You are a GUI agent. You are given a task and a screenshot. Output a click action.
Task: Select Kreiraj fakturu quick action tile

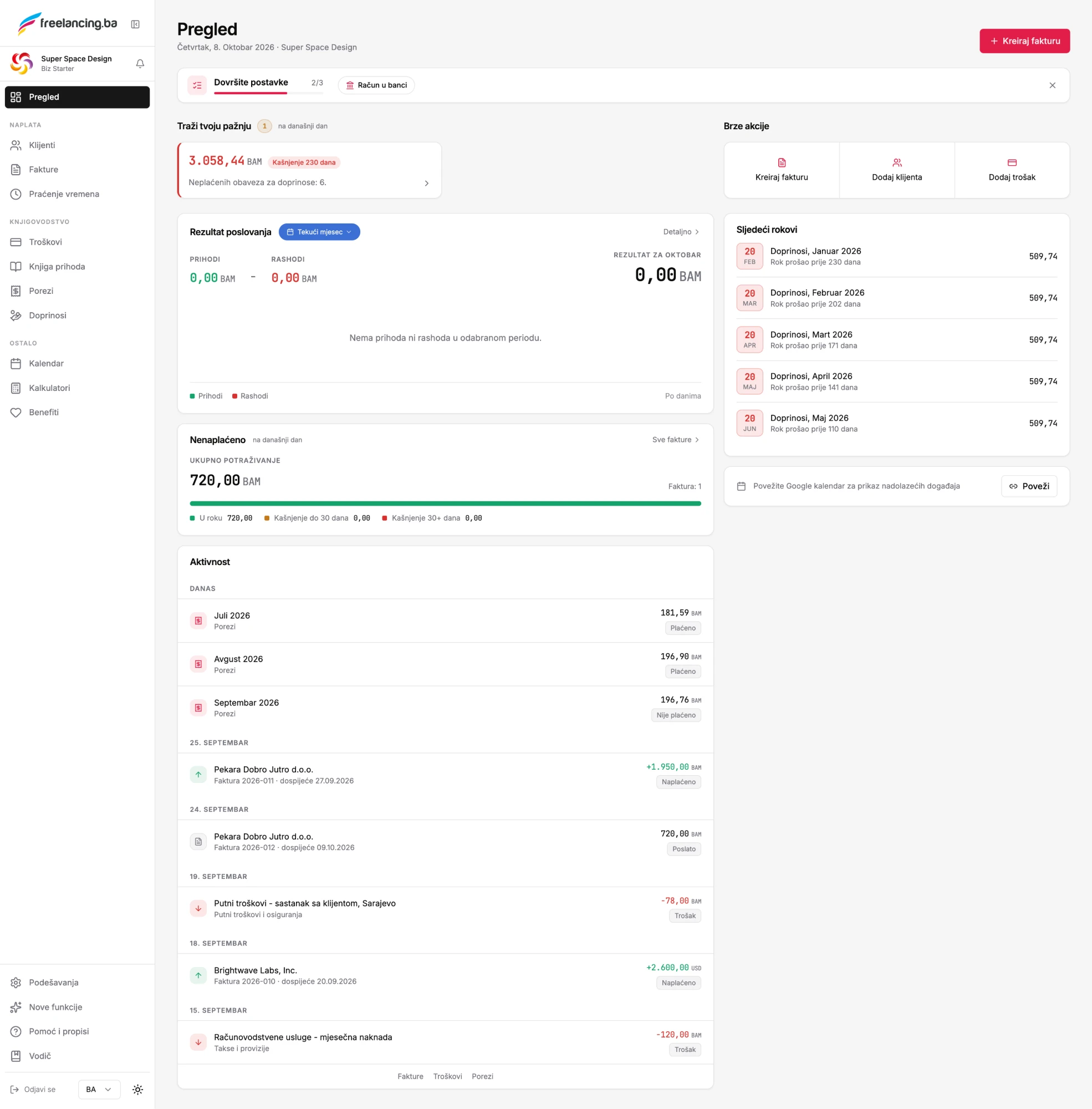(x=782, y=170)
